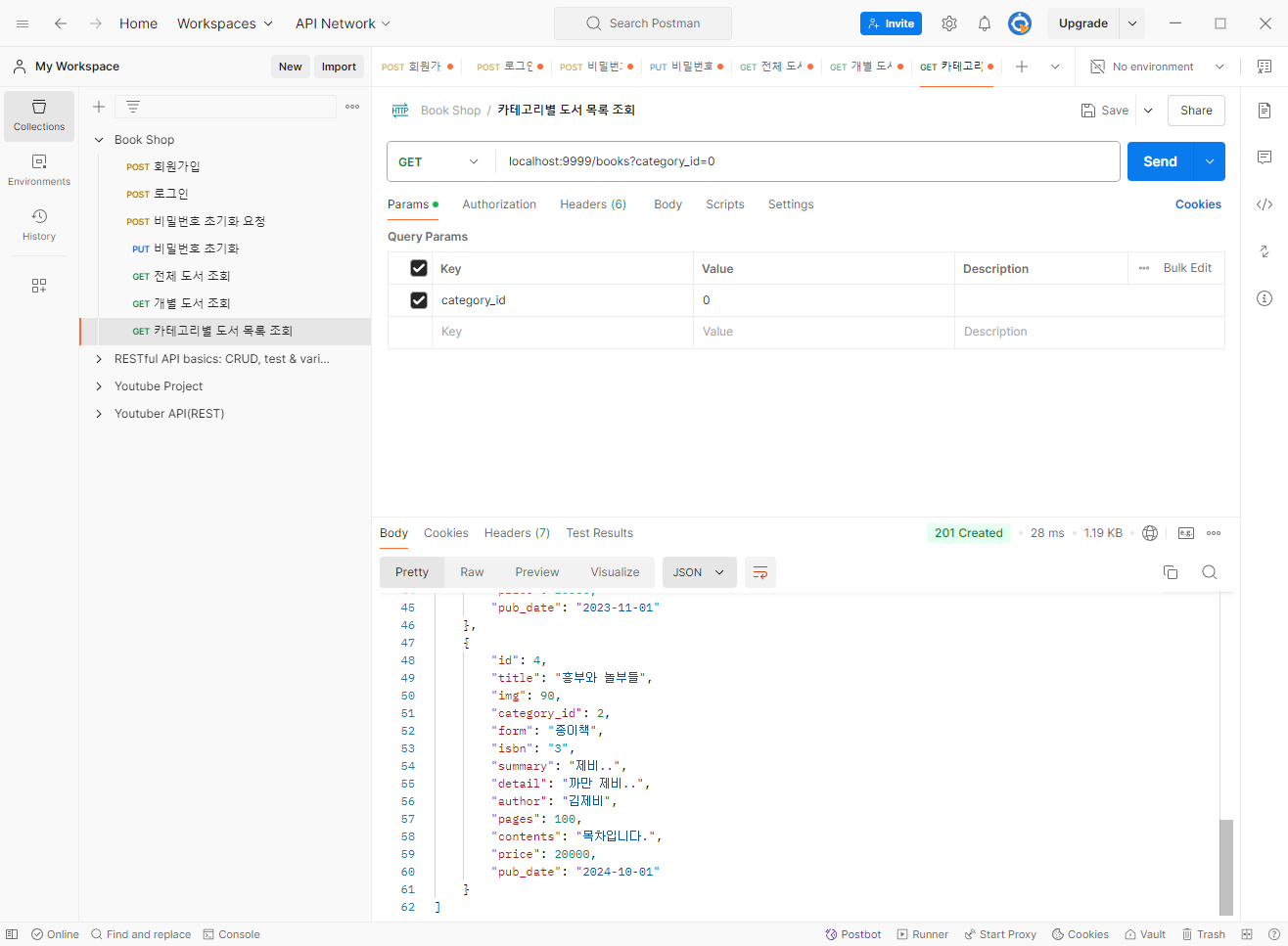Click Bulk Edit in params table
1288x946 pixels.
pyautogui.click(x=1187, y=268)
